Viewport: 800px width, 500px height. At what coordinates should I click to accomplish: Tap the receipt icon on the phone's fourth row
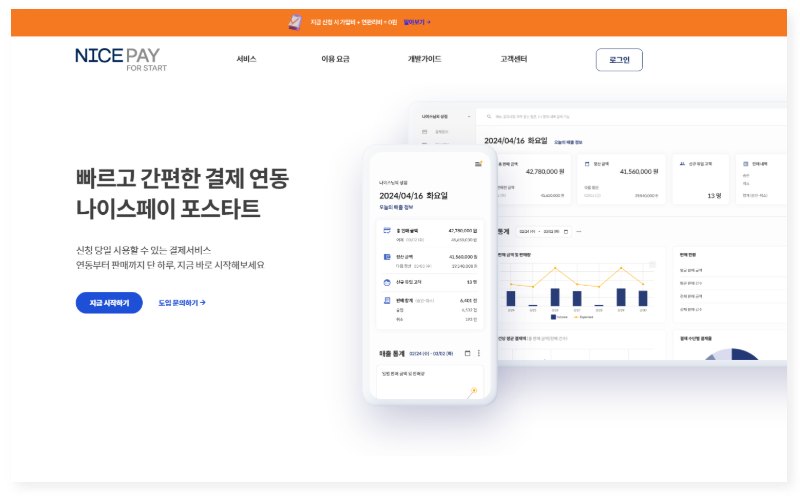click(x=387, y=301)
